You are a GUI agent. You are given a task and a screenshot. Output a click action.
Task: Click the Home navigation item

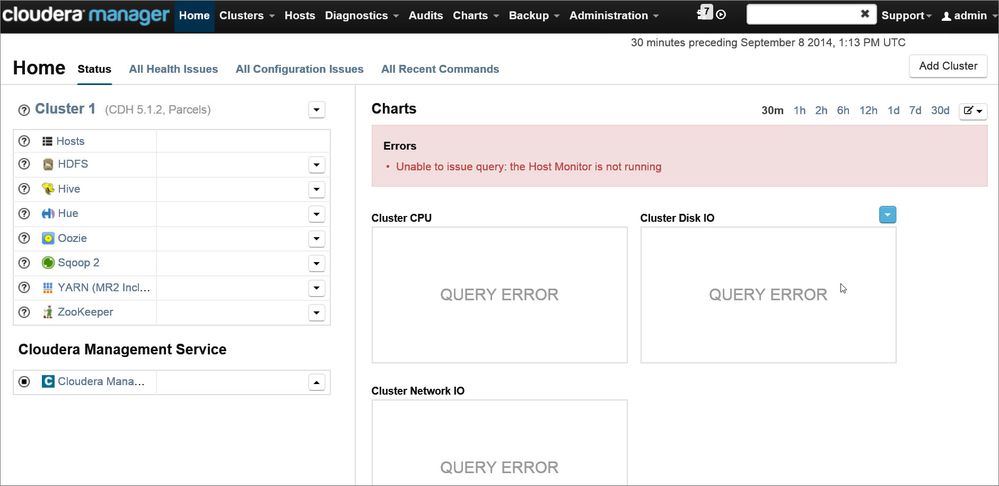tap(194, 15)
